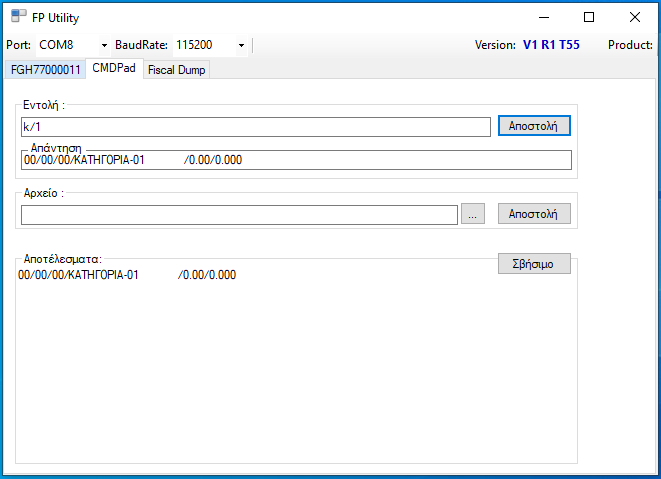Close the FP Utility window
The width and height of the screenshot is (661, 479).
(635, 17)
